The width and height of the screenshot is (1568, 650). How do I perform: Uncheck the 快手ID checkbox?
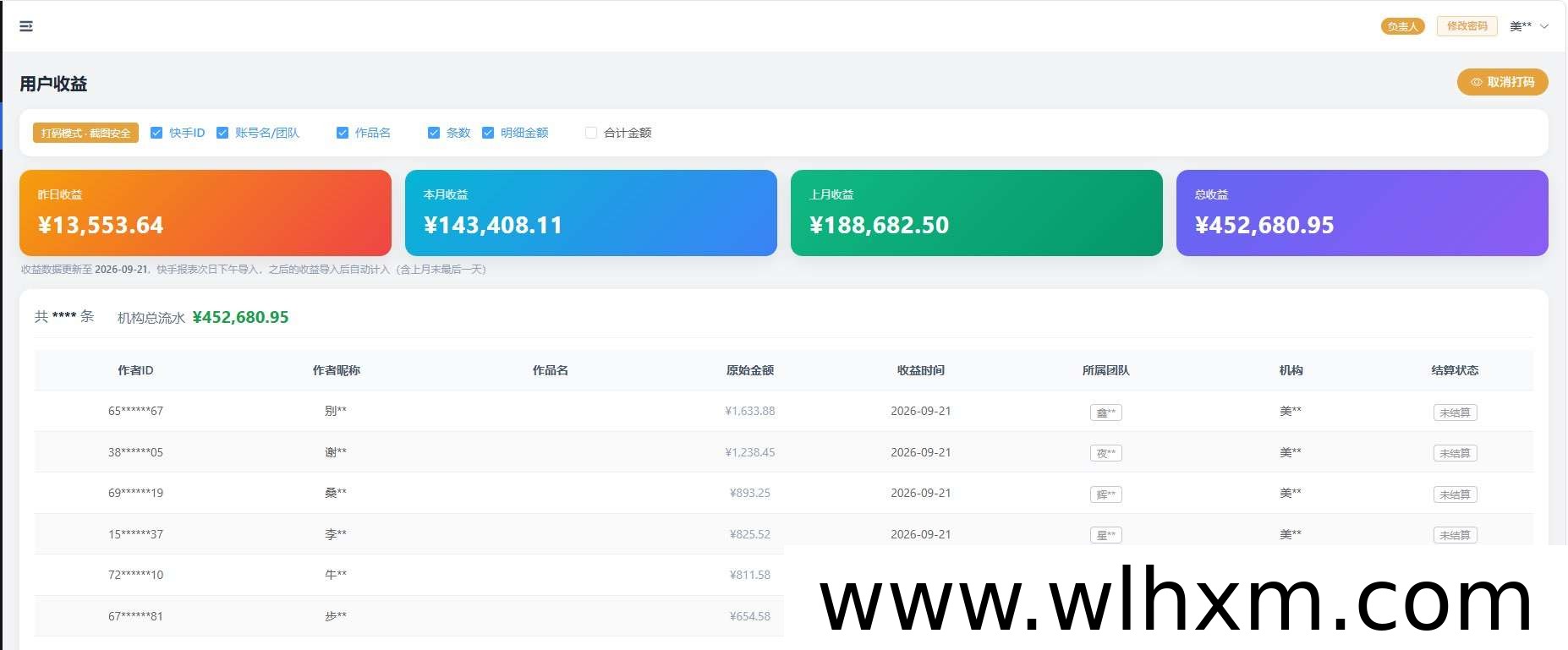156,133
